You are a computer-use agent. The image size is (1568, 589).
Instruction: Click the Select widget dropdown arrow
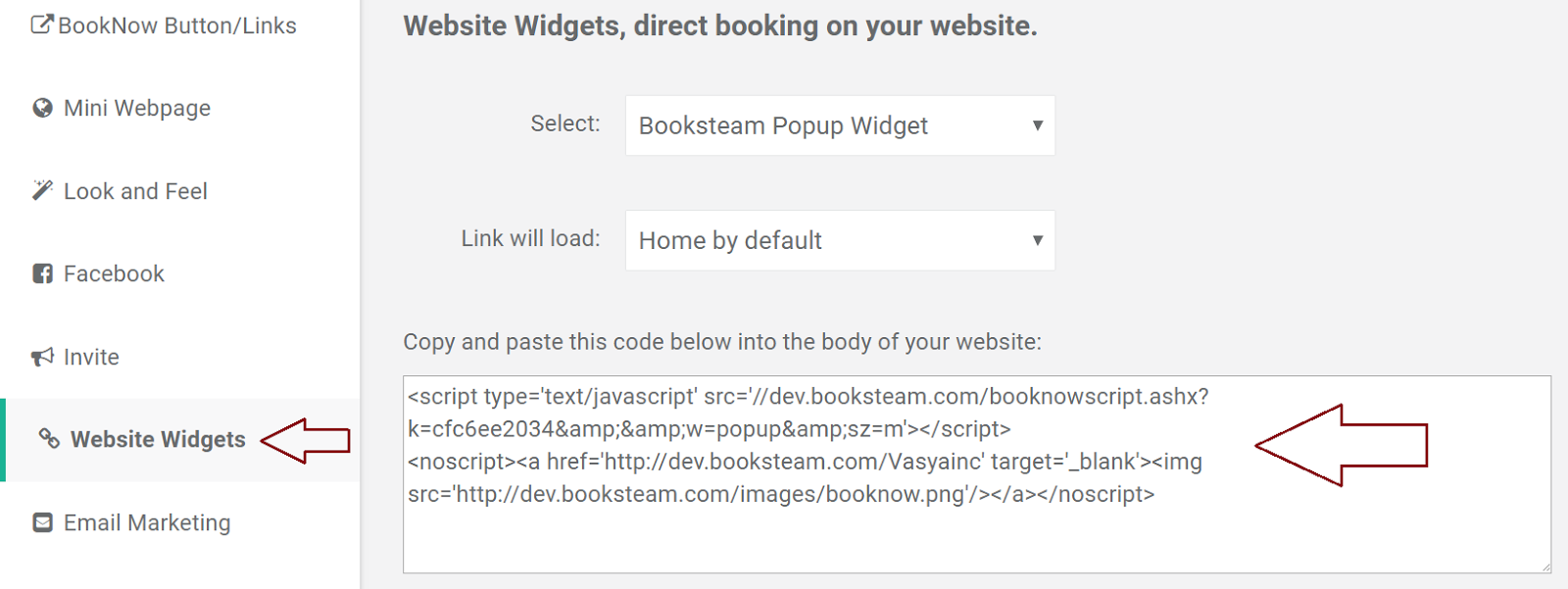(1037, 125)
